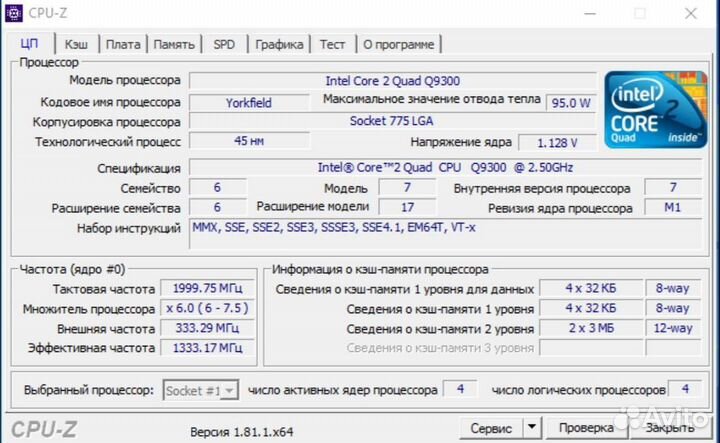Click the Intel Core 2 Quad logo

pyautogui.click(x=656, y=109)
